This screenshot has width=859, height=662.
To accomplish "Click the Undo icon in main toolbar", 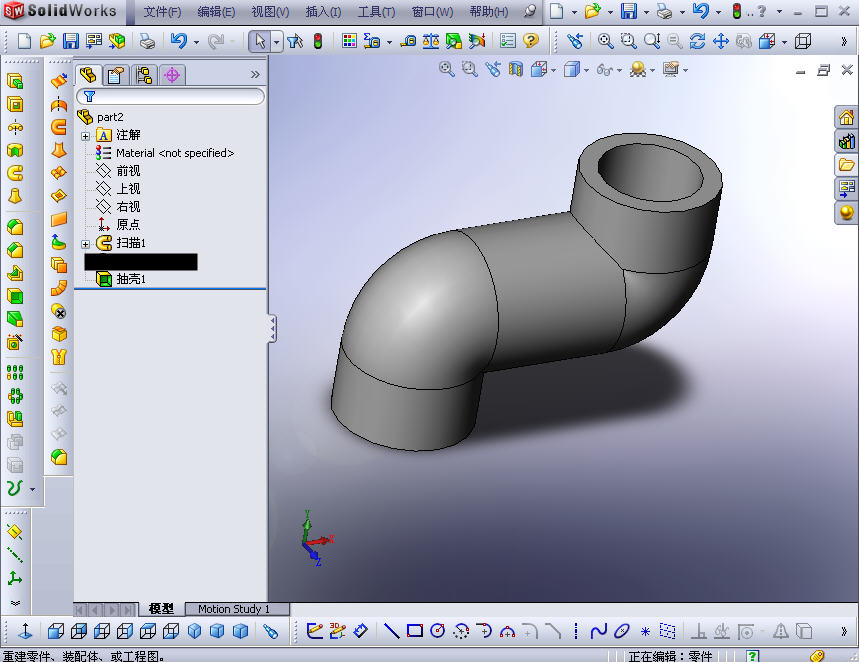I will (179, 41).
